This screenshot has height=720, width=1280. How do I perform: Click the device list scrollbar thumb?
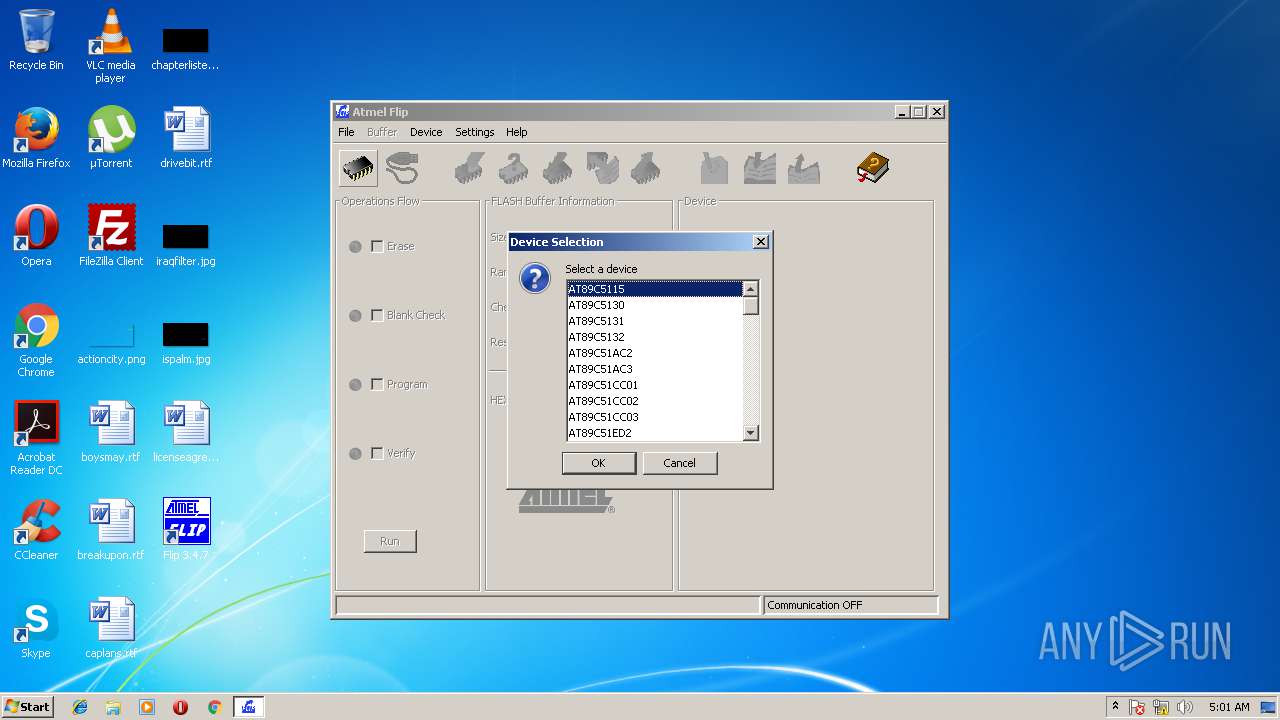point(751,306)
